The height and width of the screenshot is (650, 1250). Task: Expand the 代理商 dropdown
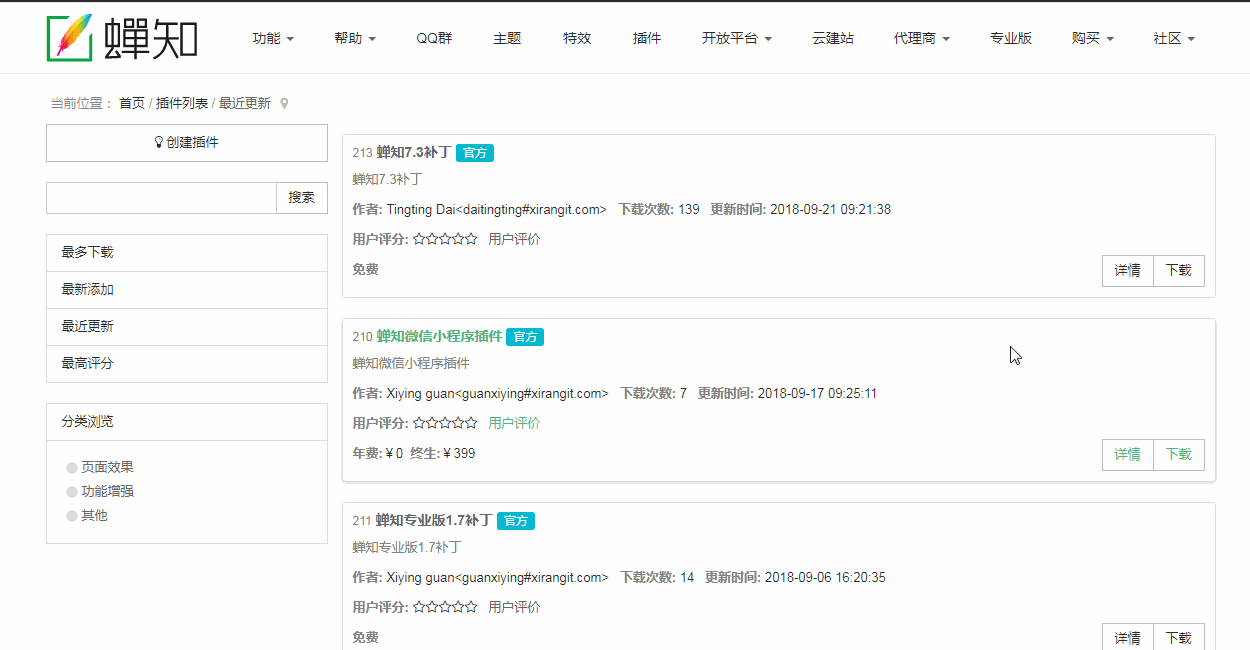click(x=922, y=38)
